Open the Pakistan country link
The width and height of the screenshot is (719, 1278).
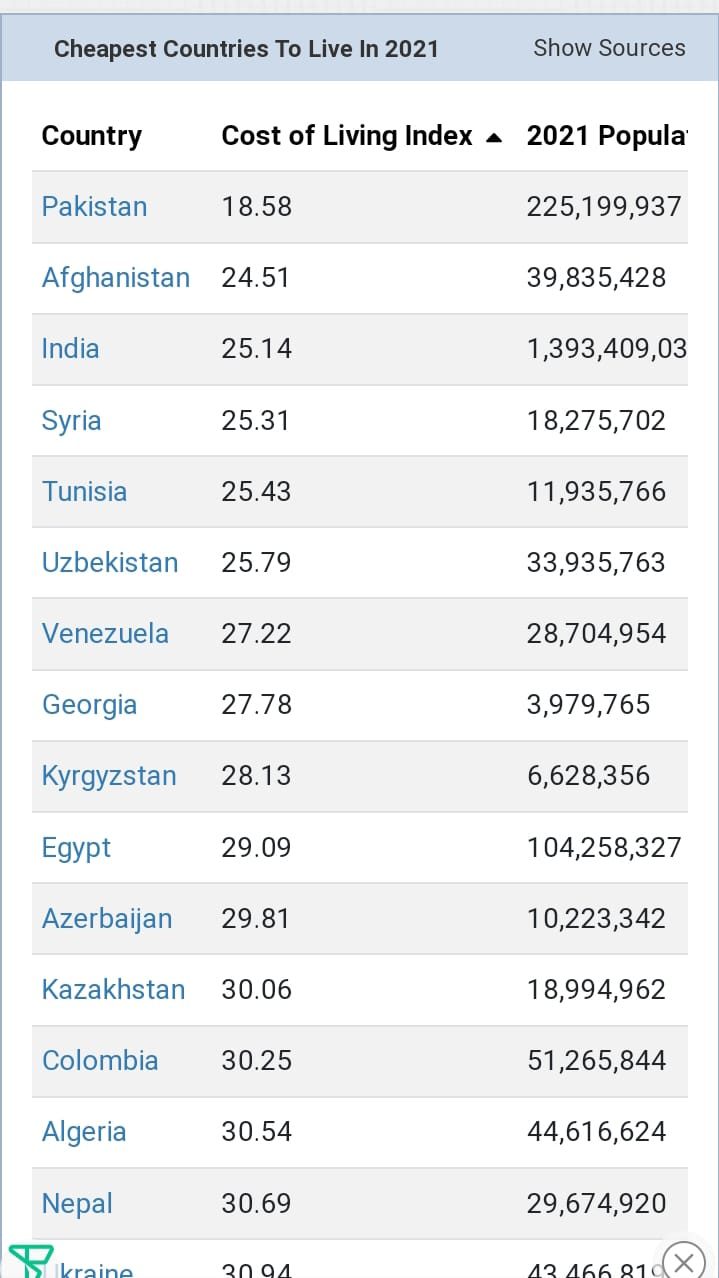pos(94,207)
